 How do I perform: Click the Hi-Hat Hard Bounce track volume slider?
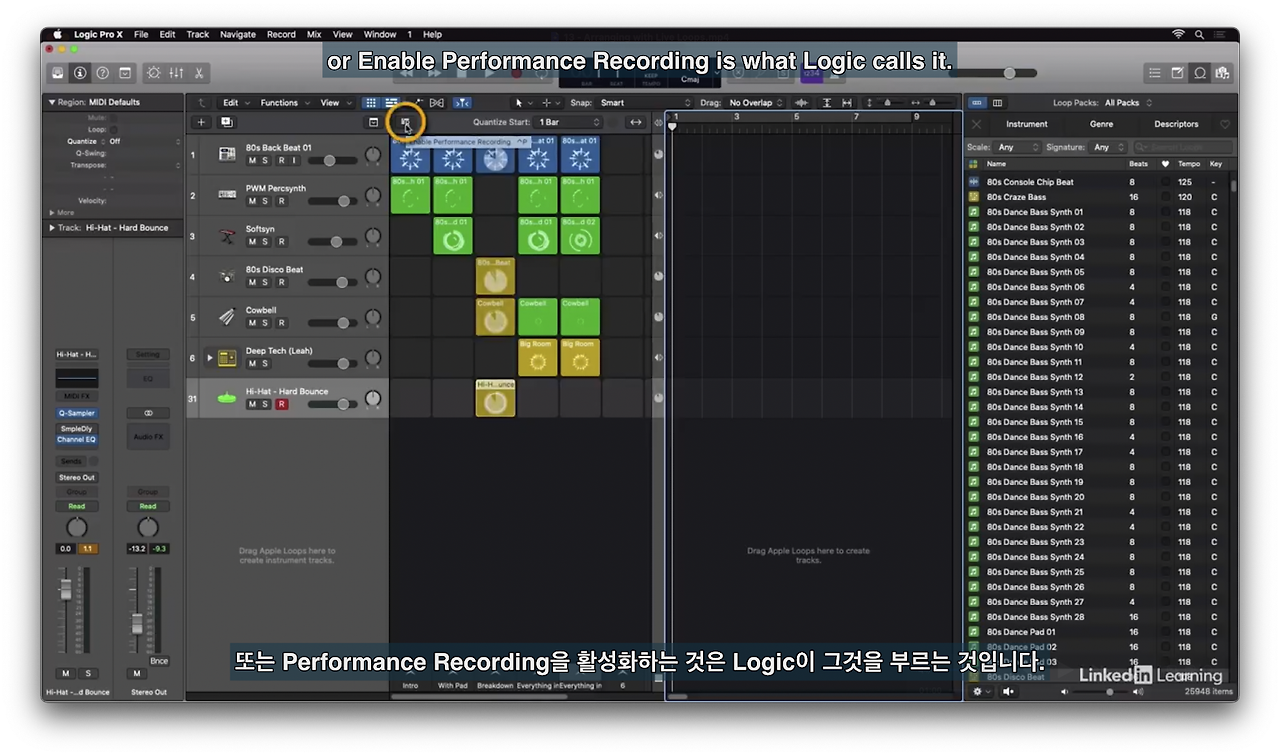[334, 404]
